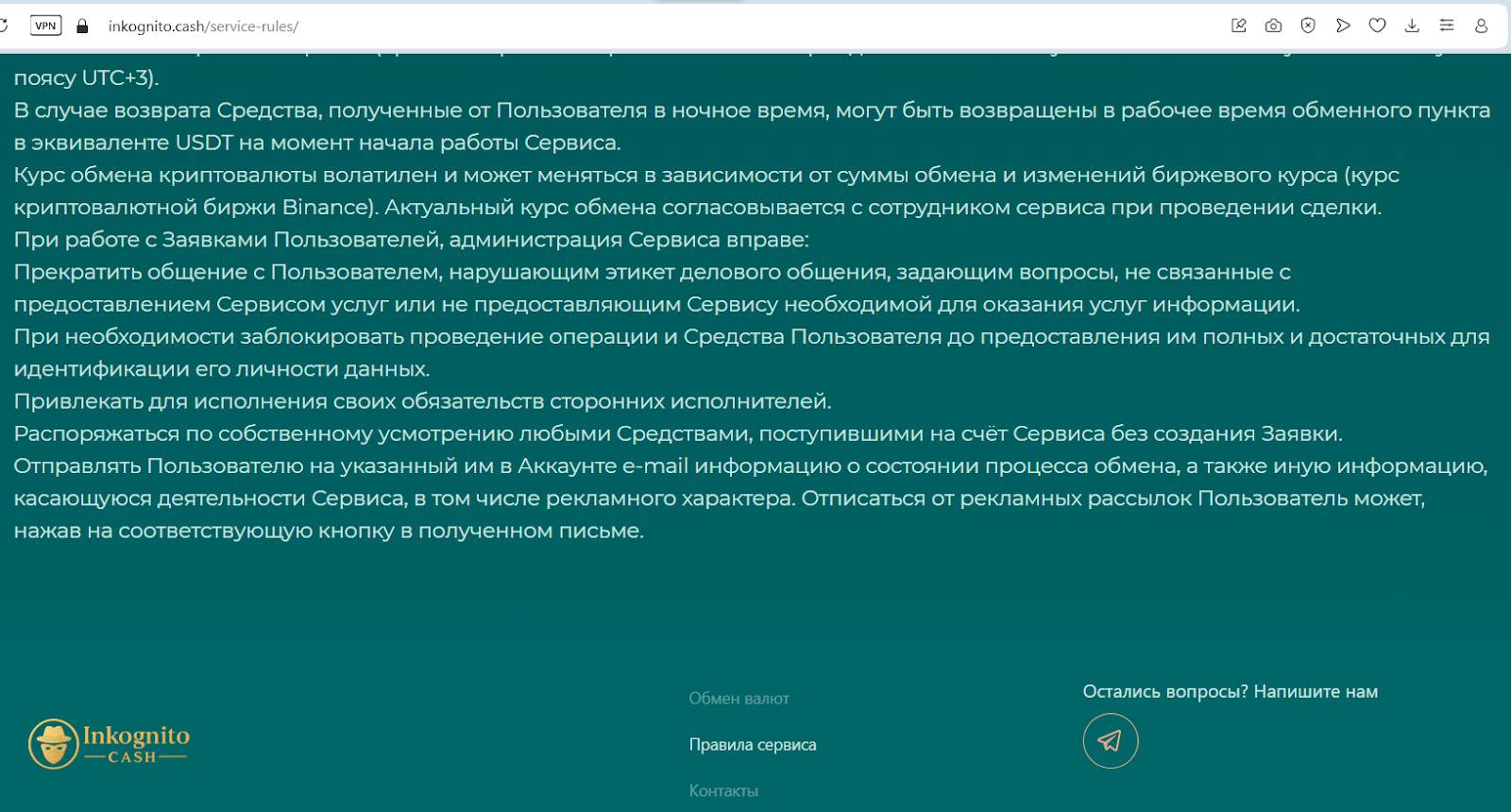The image size is (1511, 812).
Task: Open the 'Контакты' footer link
Action: tap(723, 791)
